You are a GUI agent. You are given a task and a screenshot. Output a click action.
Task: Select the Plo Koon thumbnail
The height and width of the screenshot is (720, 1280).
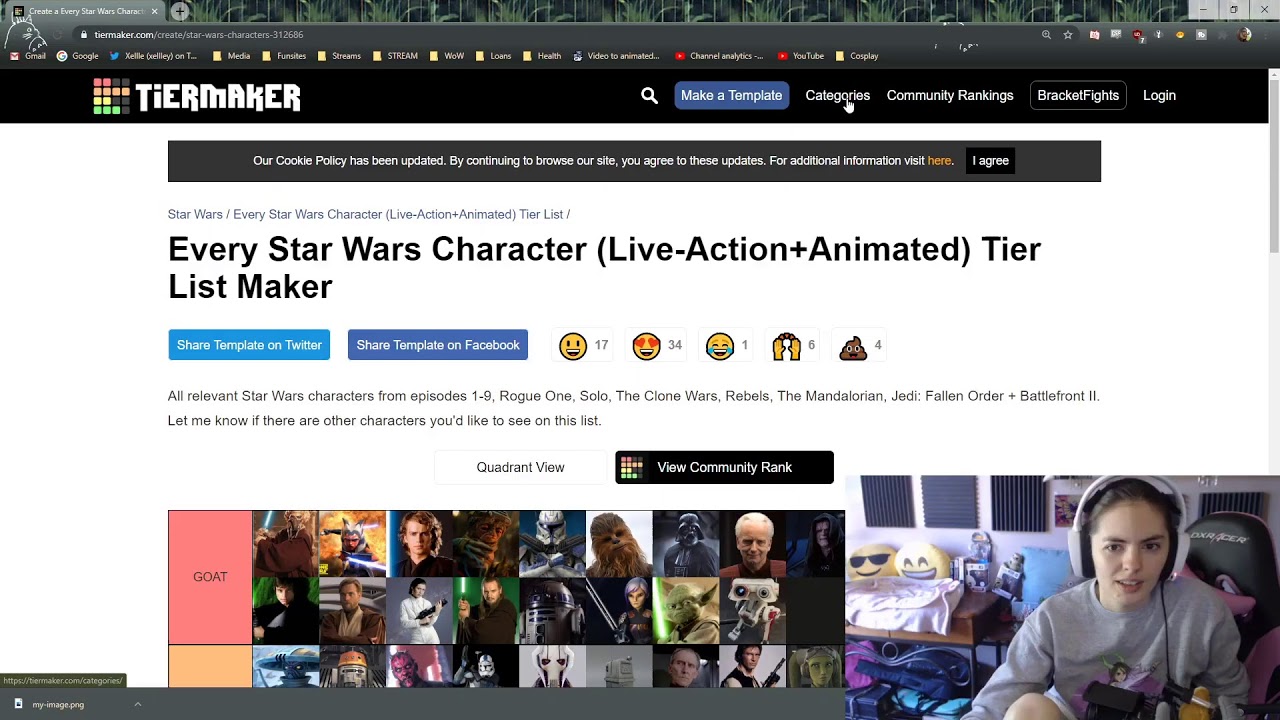[x=285, y=544]
